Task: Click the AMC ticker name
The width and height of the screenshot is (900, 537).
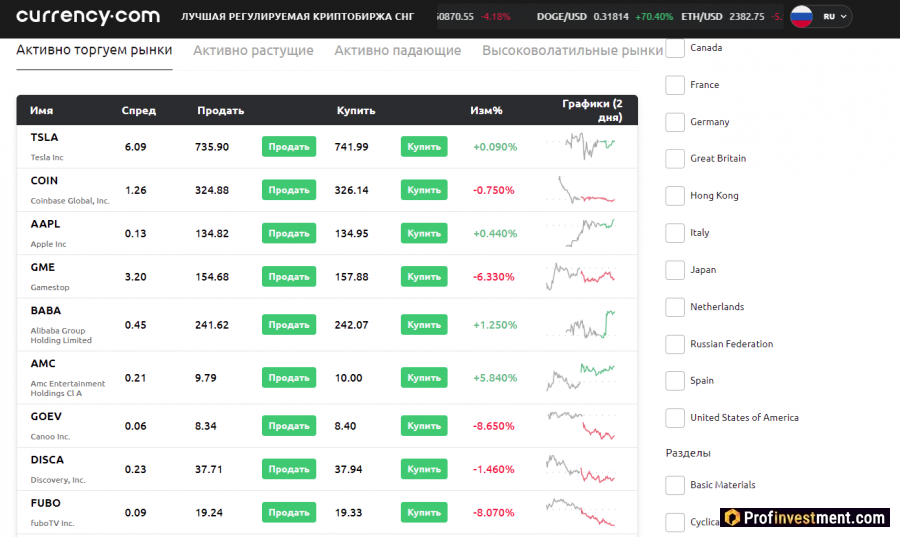Action: coord(43,364)
